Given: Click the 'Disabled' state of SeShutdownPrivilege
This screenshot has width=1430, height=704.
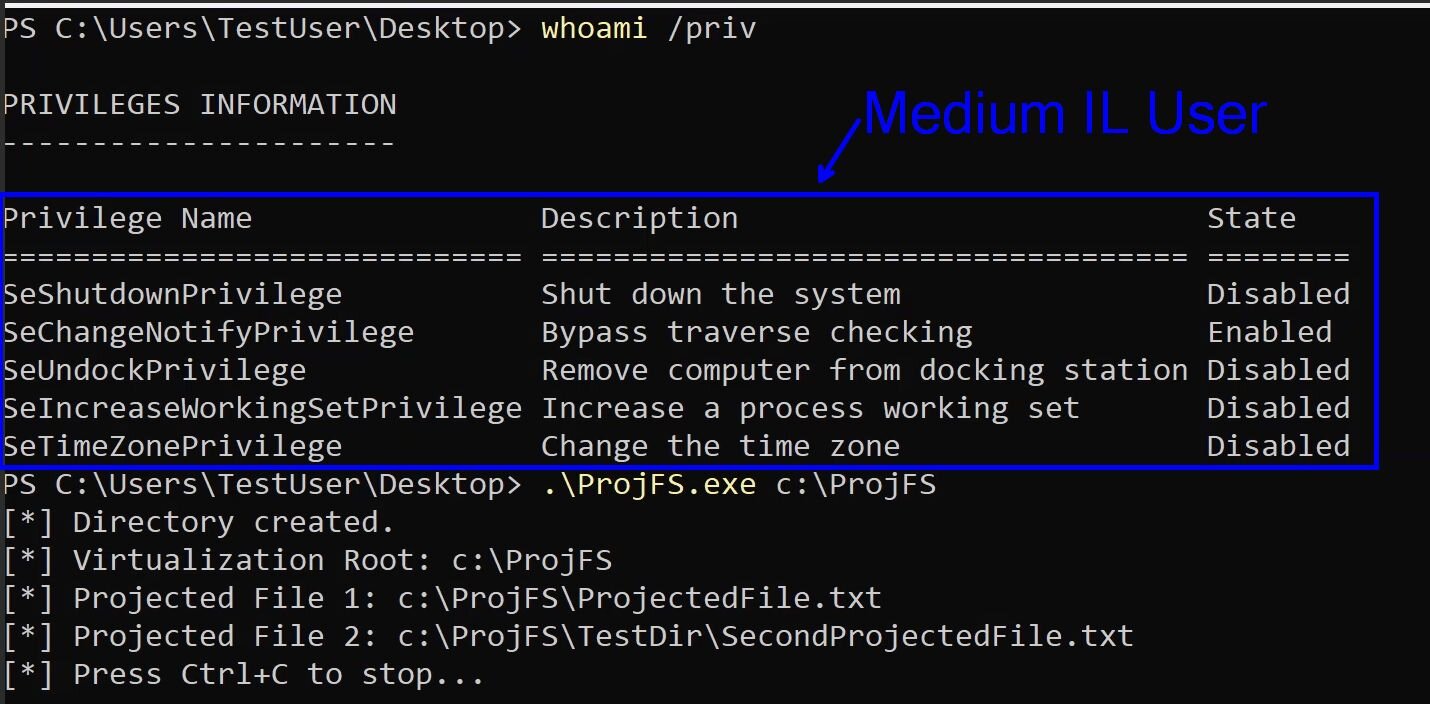Looking at the screenshot, I should point(1278,294).
